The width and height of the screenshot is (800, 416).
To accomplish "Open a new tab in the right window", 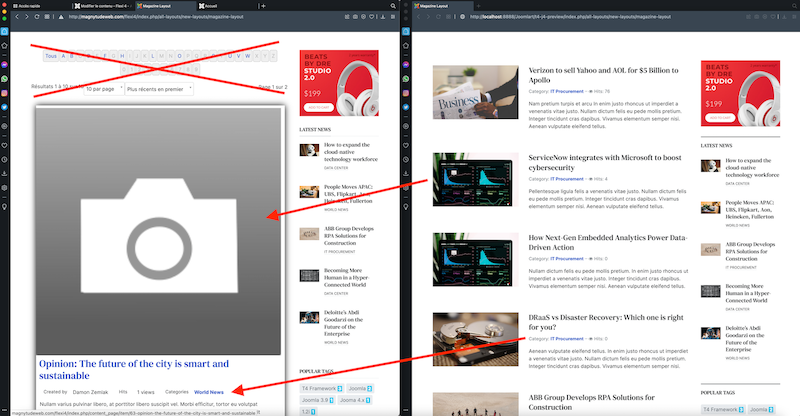I will (478, 6).
